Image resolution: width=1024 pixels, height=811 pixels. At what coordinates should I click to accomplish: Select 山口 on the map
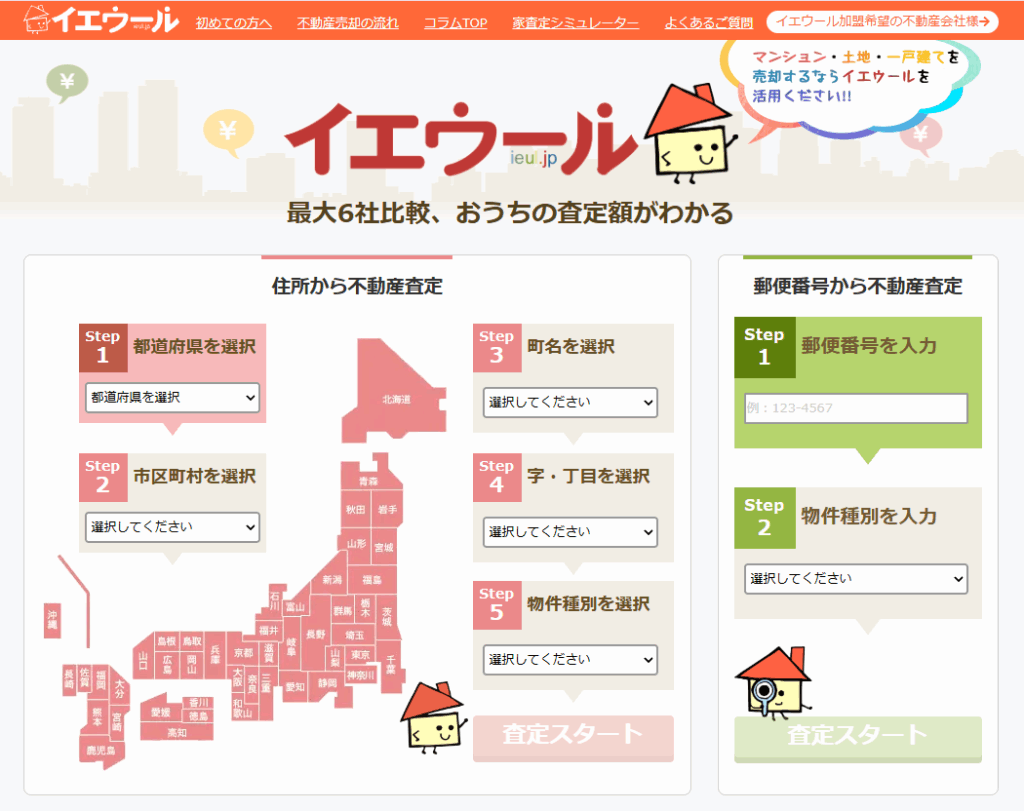pos(143,660)
